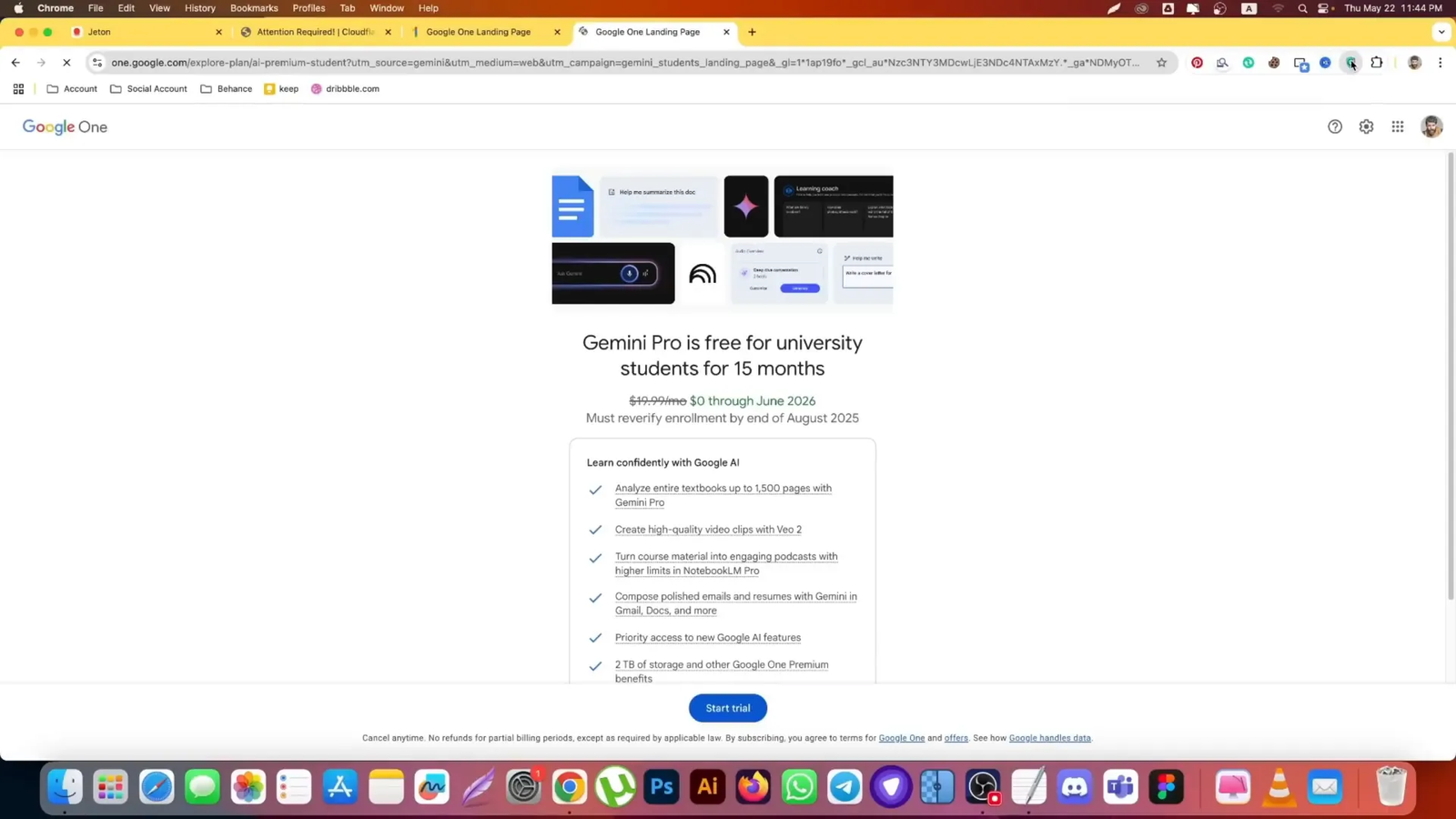This screenshot has height=819, width=1456.
Task: Open Photoshop from the dock
Action: point(662,787)
